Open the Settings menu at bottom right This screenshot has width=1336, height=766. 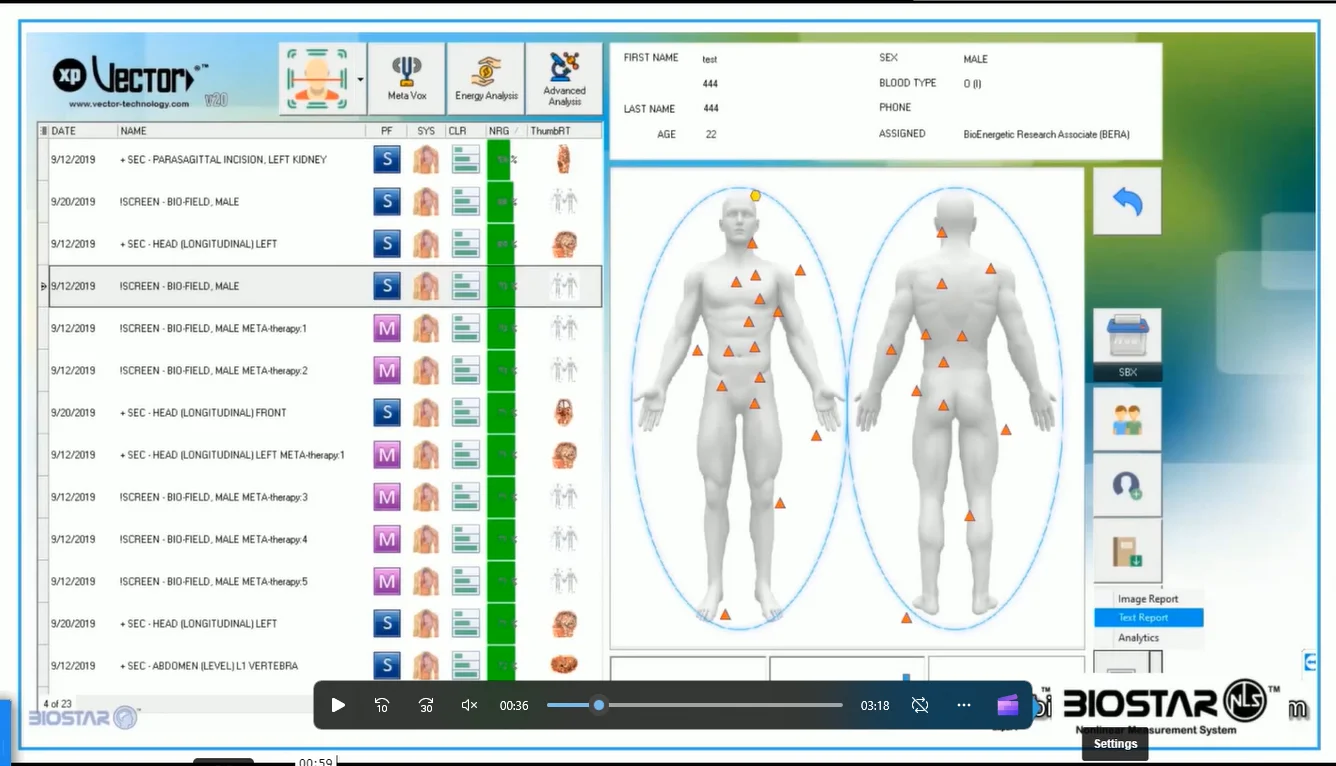(1114, 743)
